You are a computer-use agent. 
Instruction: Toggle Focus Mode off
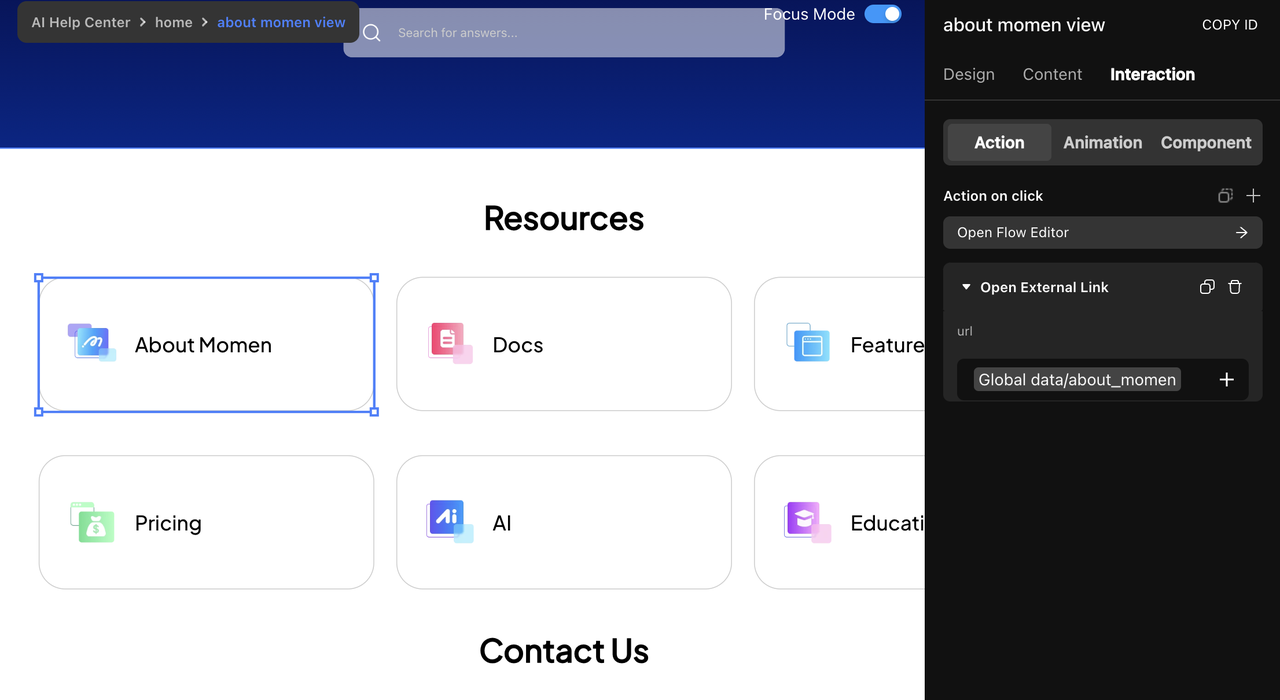(883, 14)
